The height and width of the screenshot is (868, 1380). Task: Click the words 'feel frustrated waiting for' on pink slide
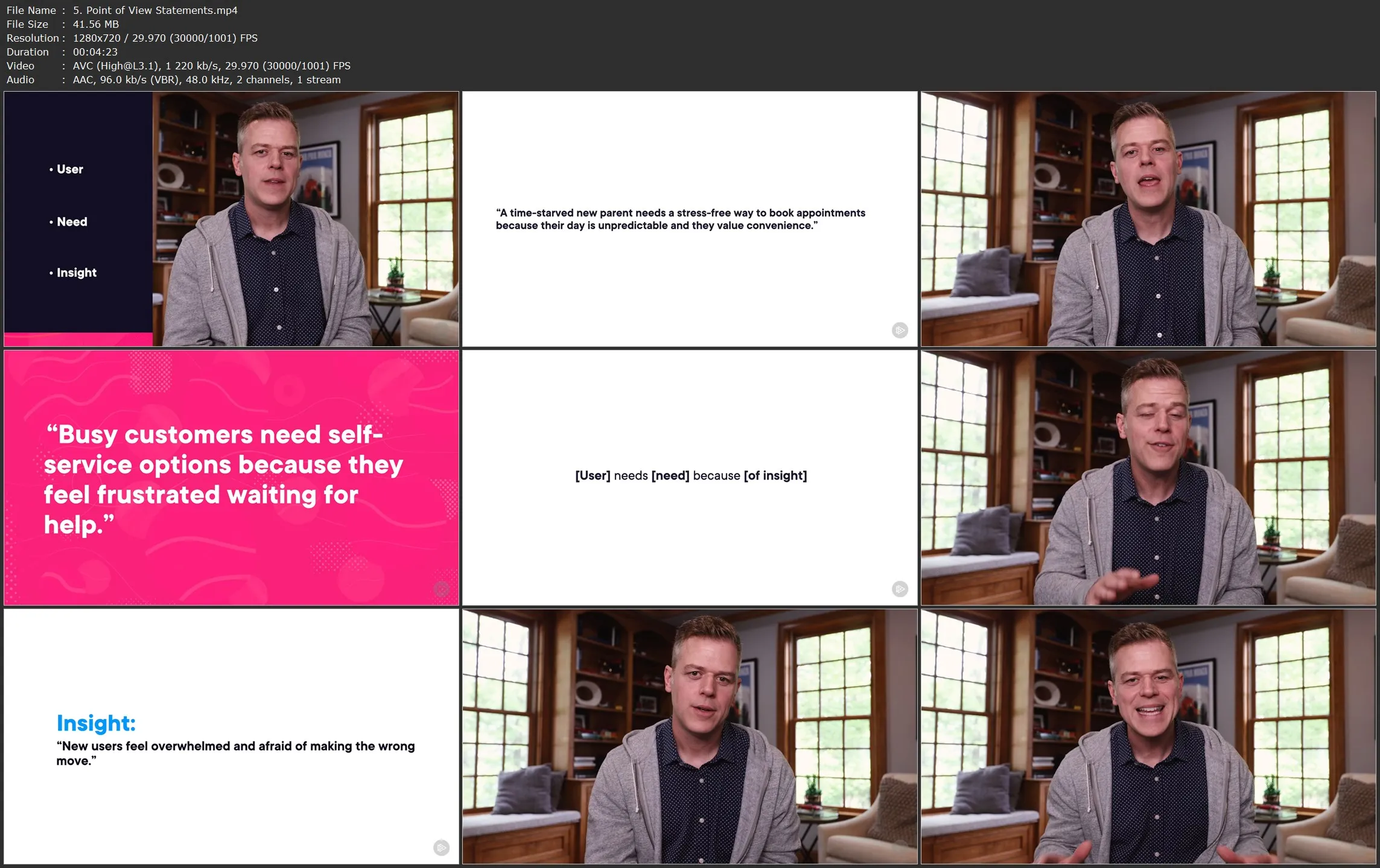point(201,495)
